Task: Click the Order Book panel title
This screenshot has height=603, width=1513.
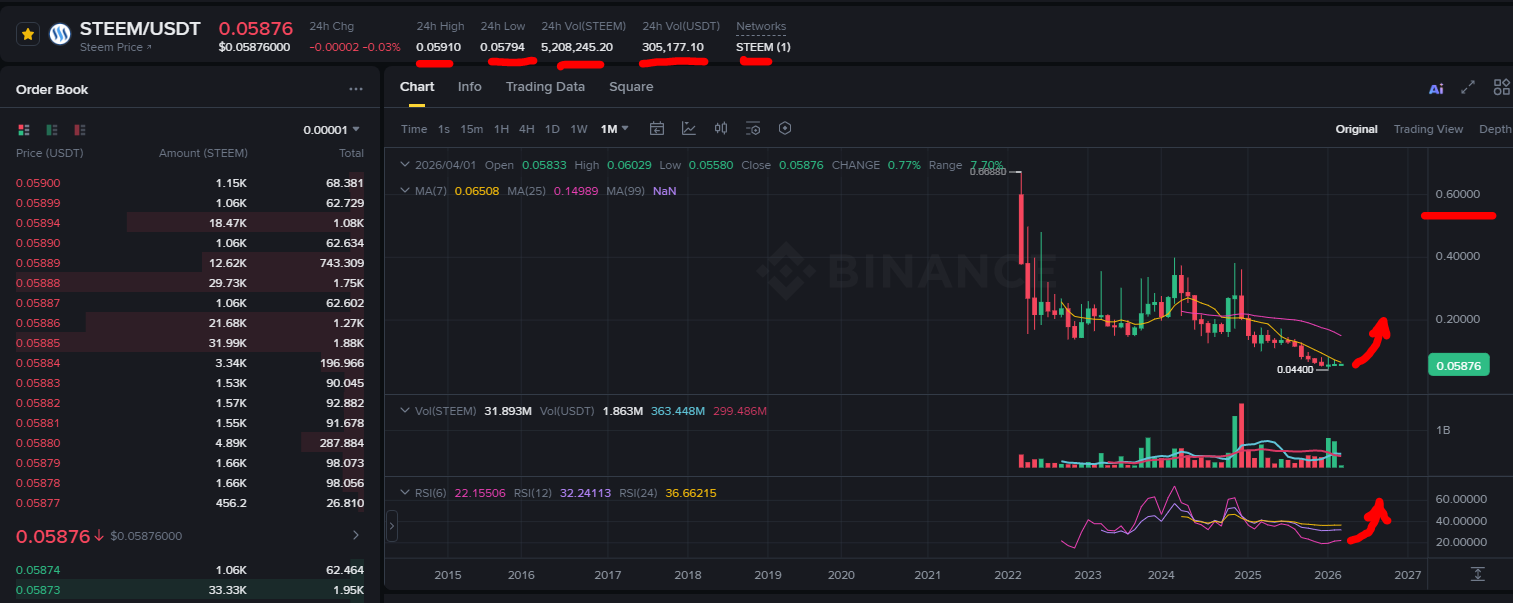Action: pyautogui.click(x=52, y=89)
